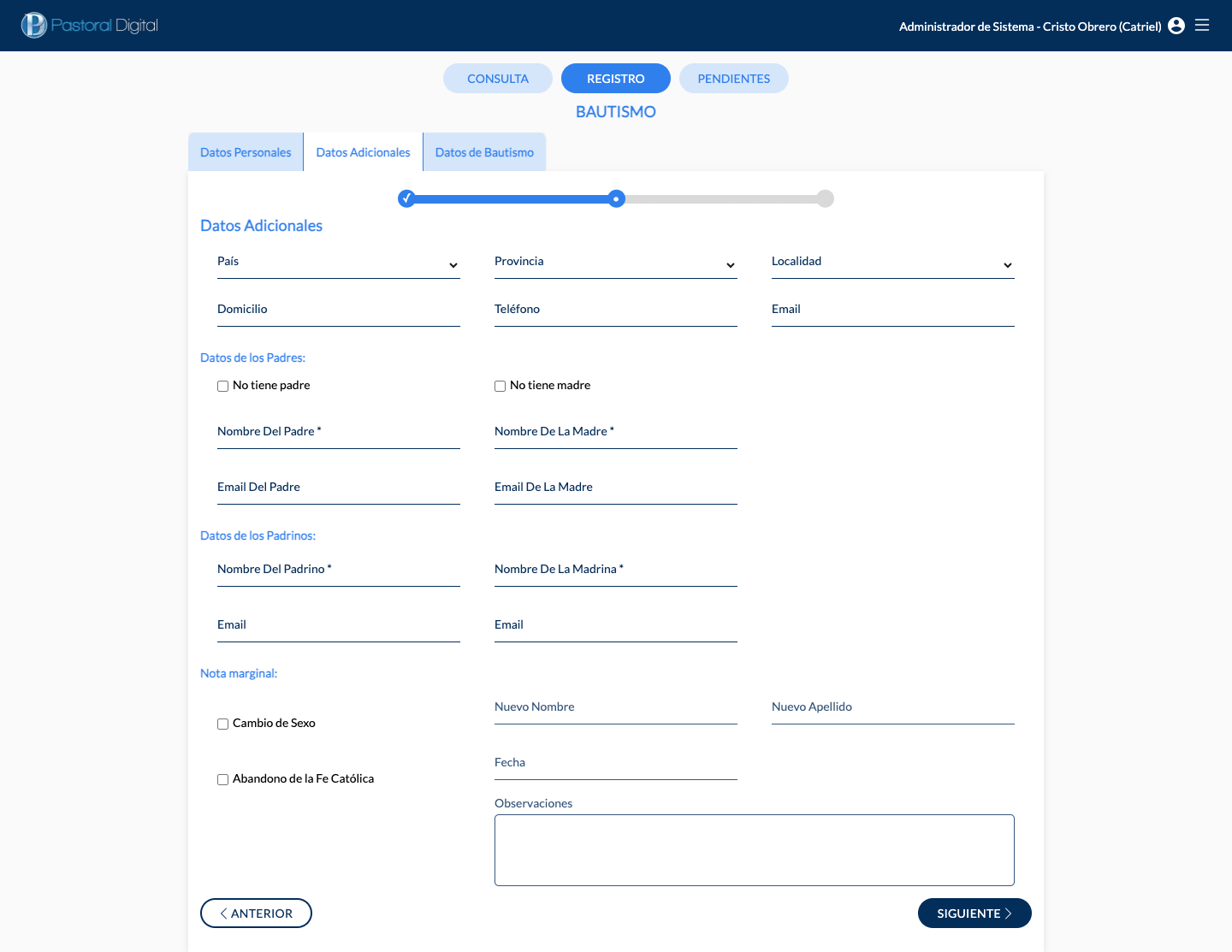Click the Nombre De La Madre field
Image resolution: width=1232 pixels, height=952 pixels.
[x=616, y=434]
